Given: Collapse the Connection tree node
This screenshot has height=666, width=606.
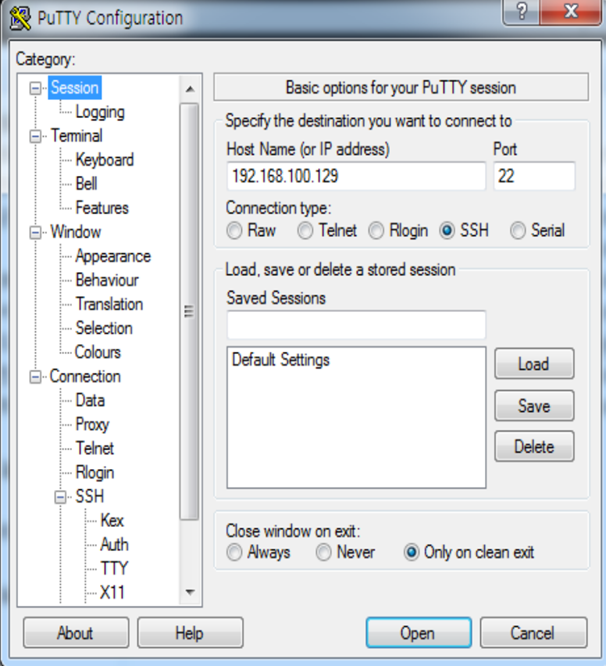Looking at the screenshot, I should click(36, 377).
